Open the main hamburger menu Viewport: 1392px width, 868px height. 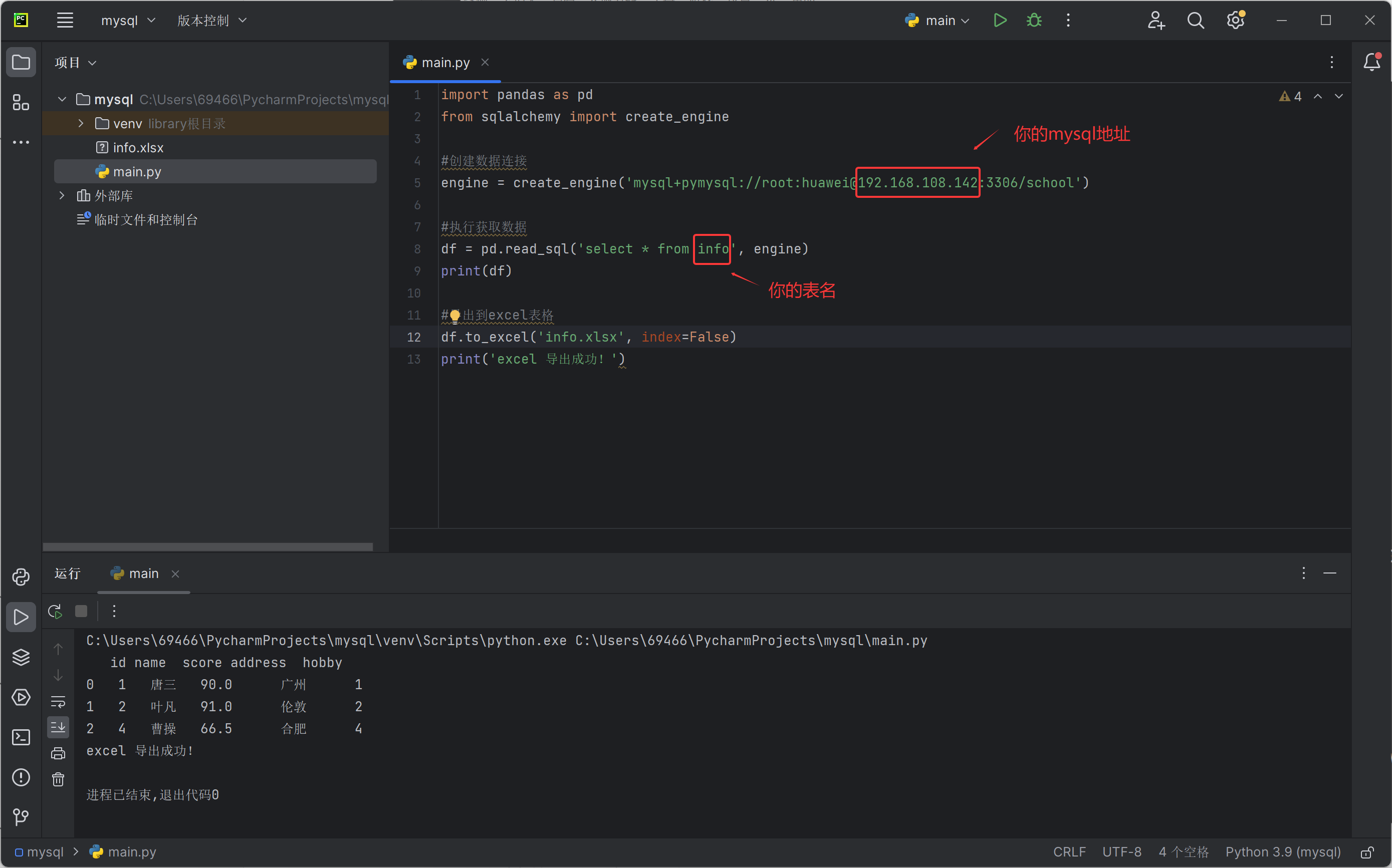click(x=65, y=21)
